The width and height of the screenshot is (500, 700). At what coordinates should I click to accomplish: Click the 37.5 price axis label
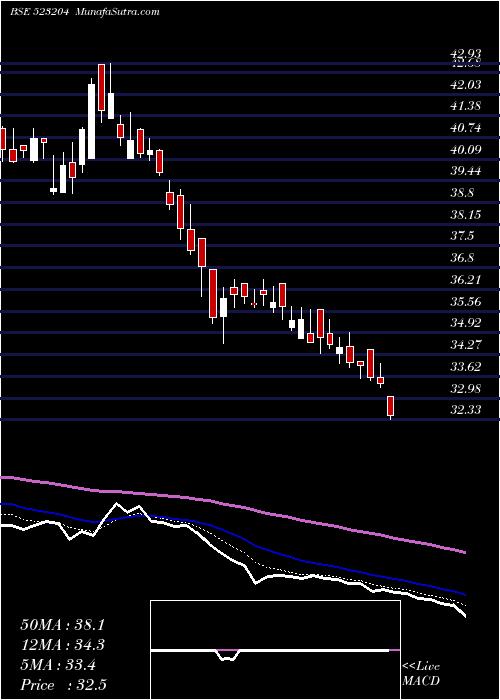pyautogui.click(x=462, y=236)
